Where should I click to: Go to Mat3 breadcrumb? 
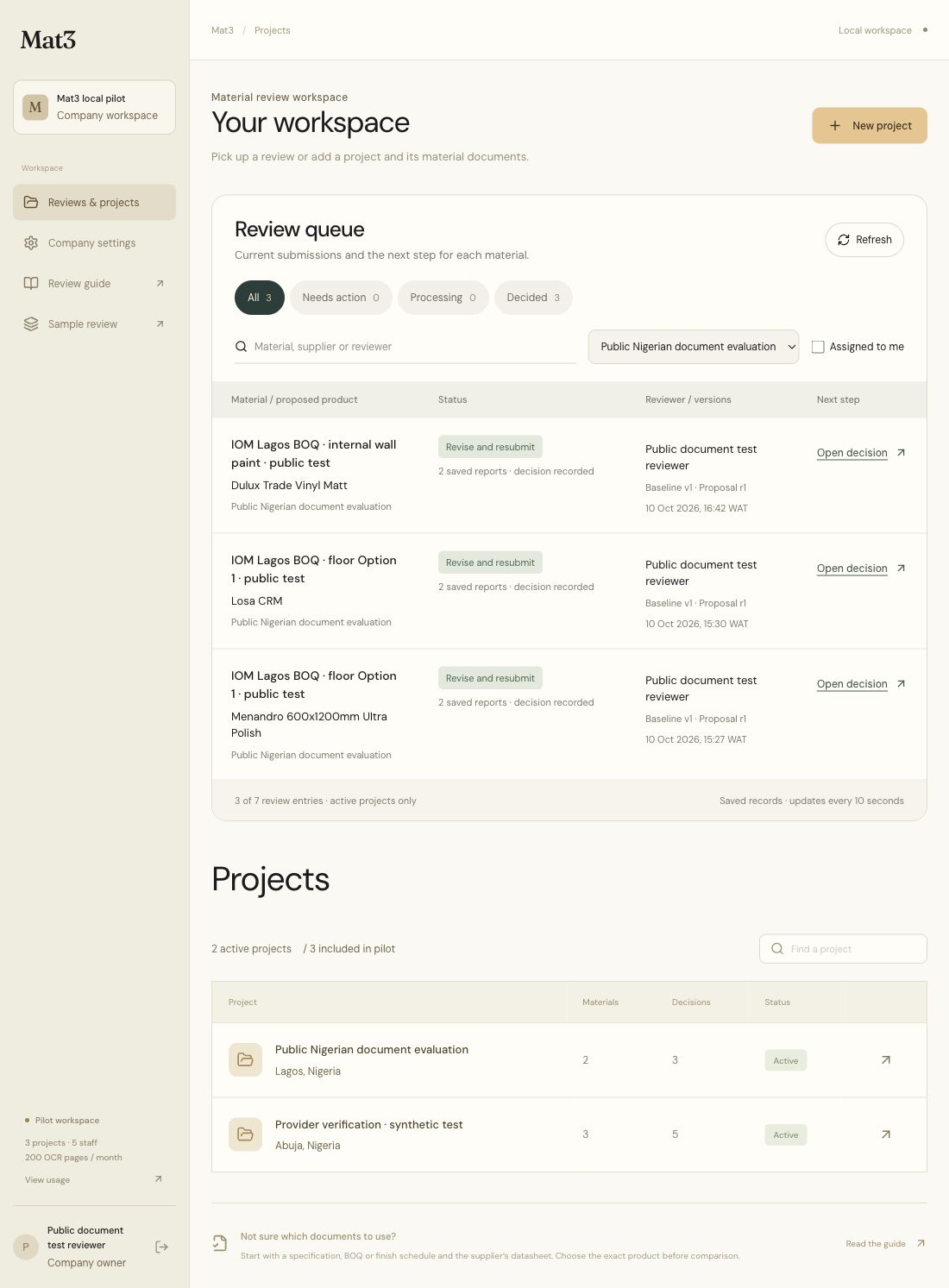pyautogui.click(x=223, y=30)
